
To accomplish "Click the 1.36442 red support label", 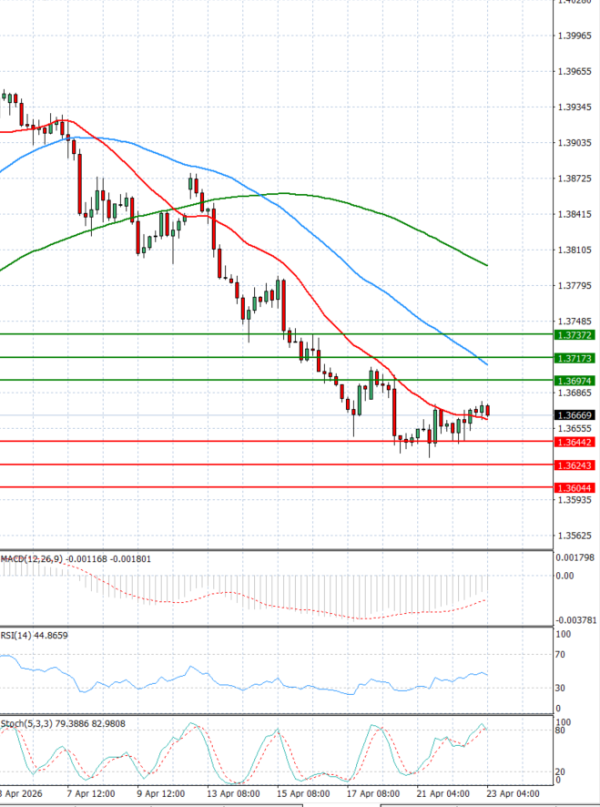I will click(575, 442).
